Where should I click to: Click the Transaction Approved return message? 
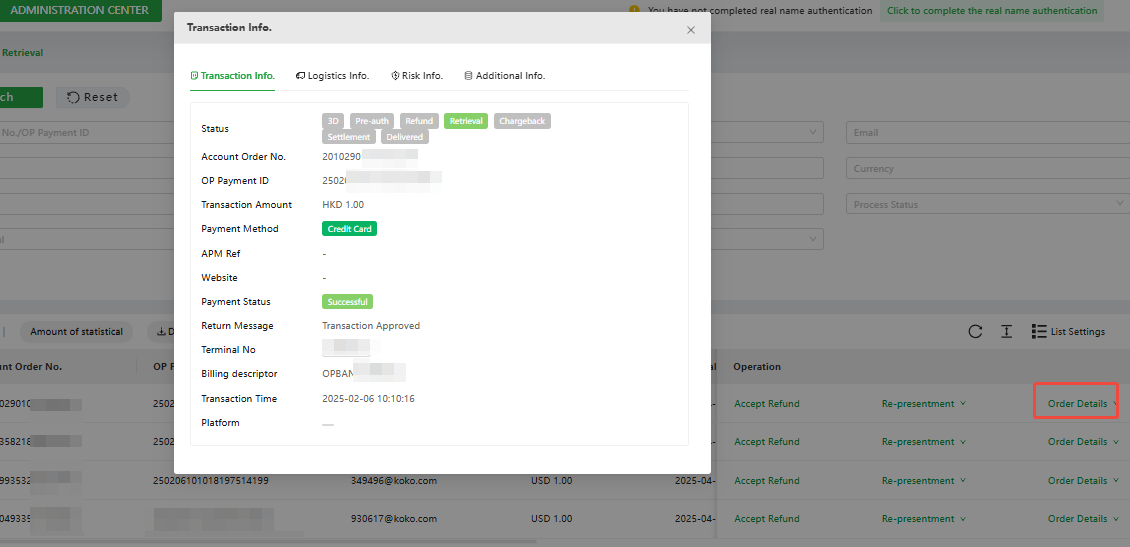click(371, 326)
